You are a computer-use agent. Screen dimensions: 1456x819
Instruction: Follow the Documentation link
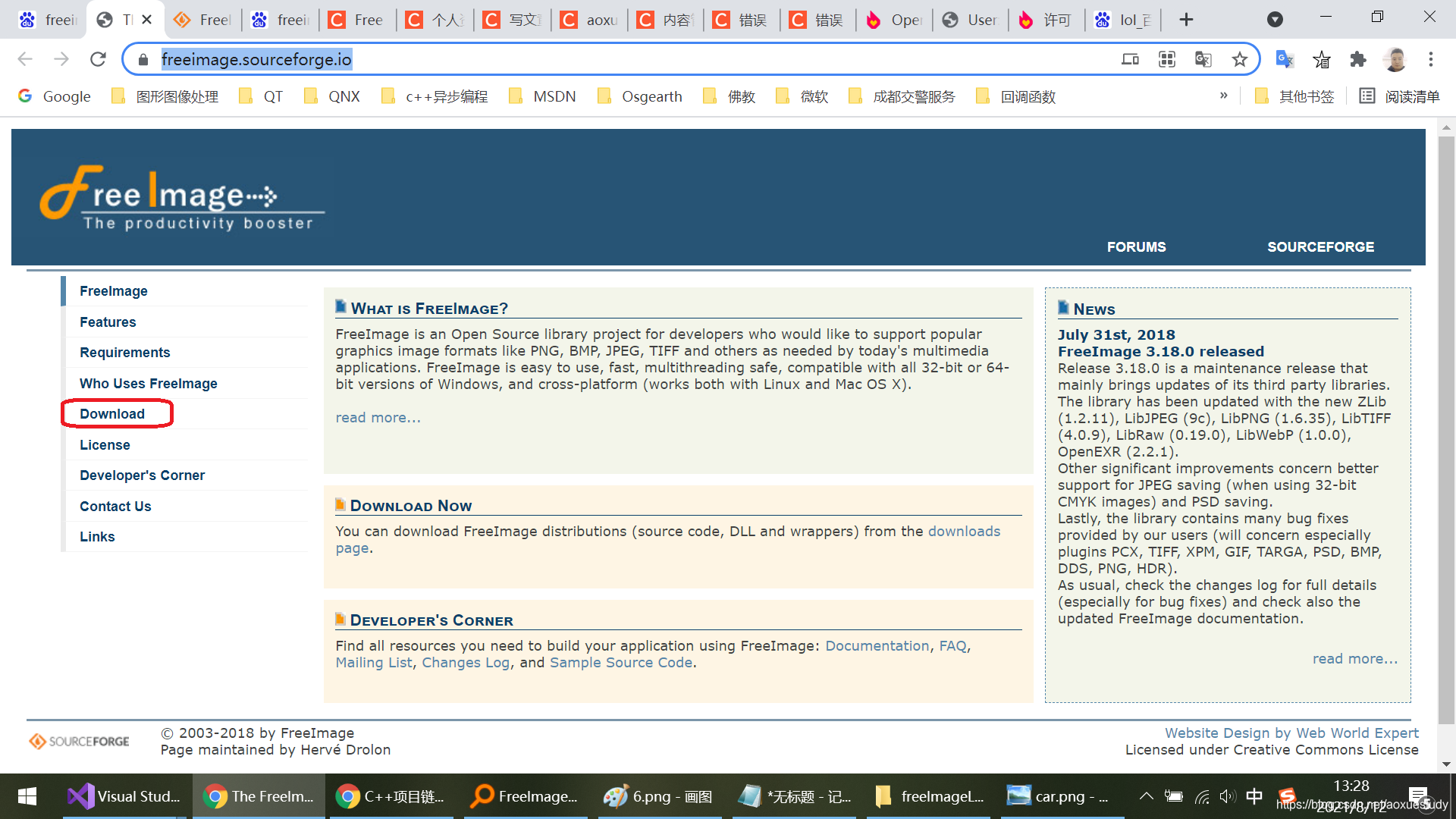tap(877, 646)
